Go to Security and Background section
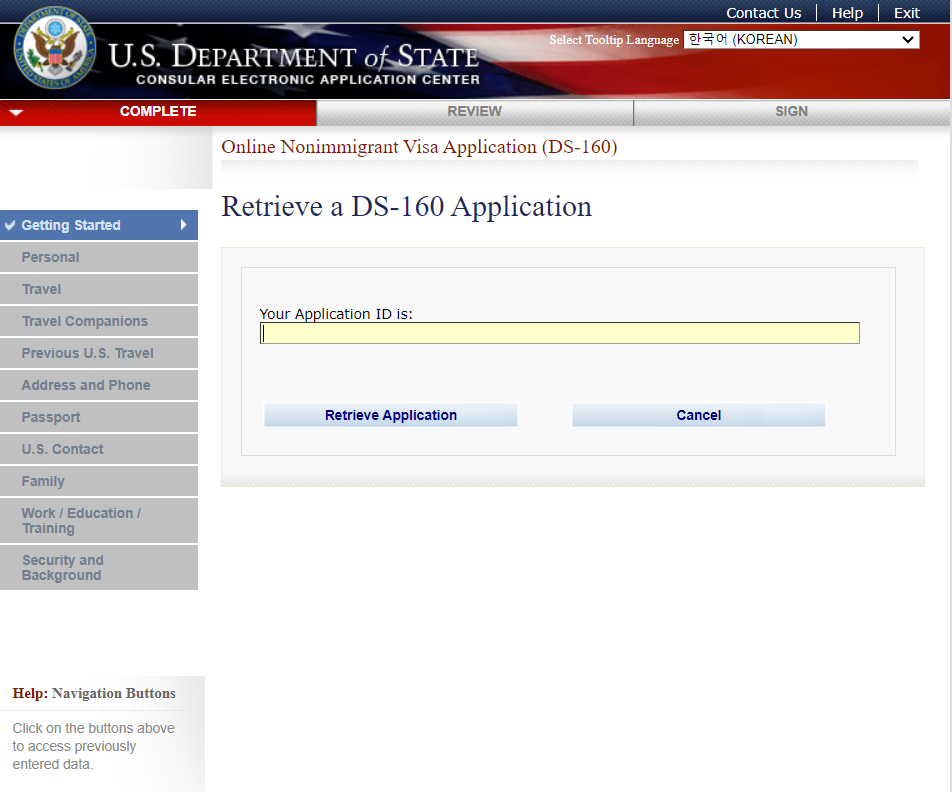 coord(99,567)
